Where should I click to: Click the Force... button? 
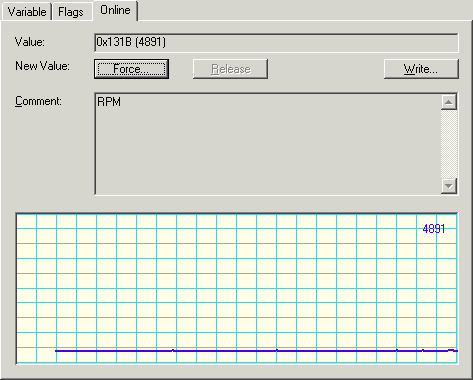click(131, 69)
